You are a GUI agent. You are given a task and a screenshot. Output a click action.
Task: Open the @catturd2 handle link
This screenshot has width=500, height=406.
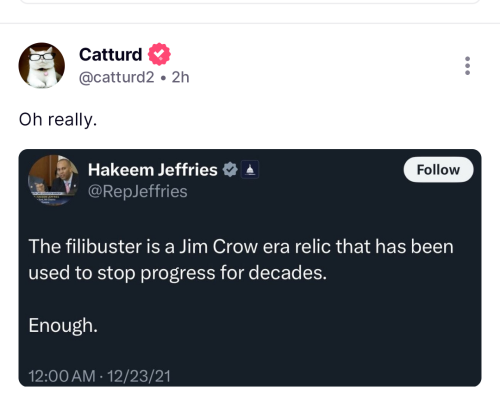pyautogui.click(x=117, y=77)
